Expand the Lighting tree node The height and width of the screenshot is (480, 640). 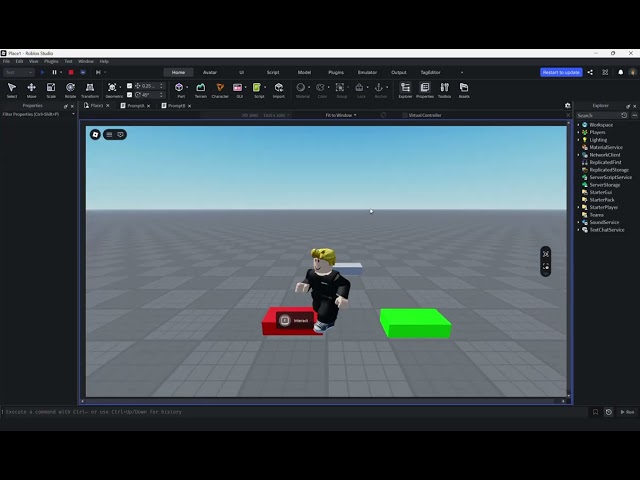click(578, 140)
